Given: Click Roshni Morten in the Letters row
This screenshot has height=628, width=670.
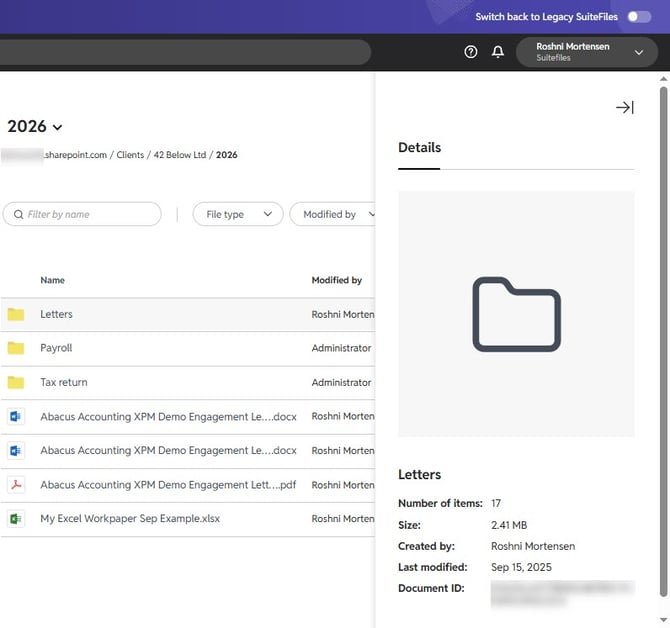Looking at the screenshot, I should 343,314.
